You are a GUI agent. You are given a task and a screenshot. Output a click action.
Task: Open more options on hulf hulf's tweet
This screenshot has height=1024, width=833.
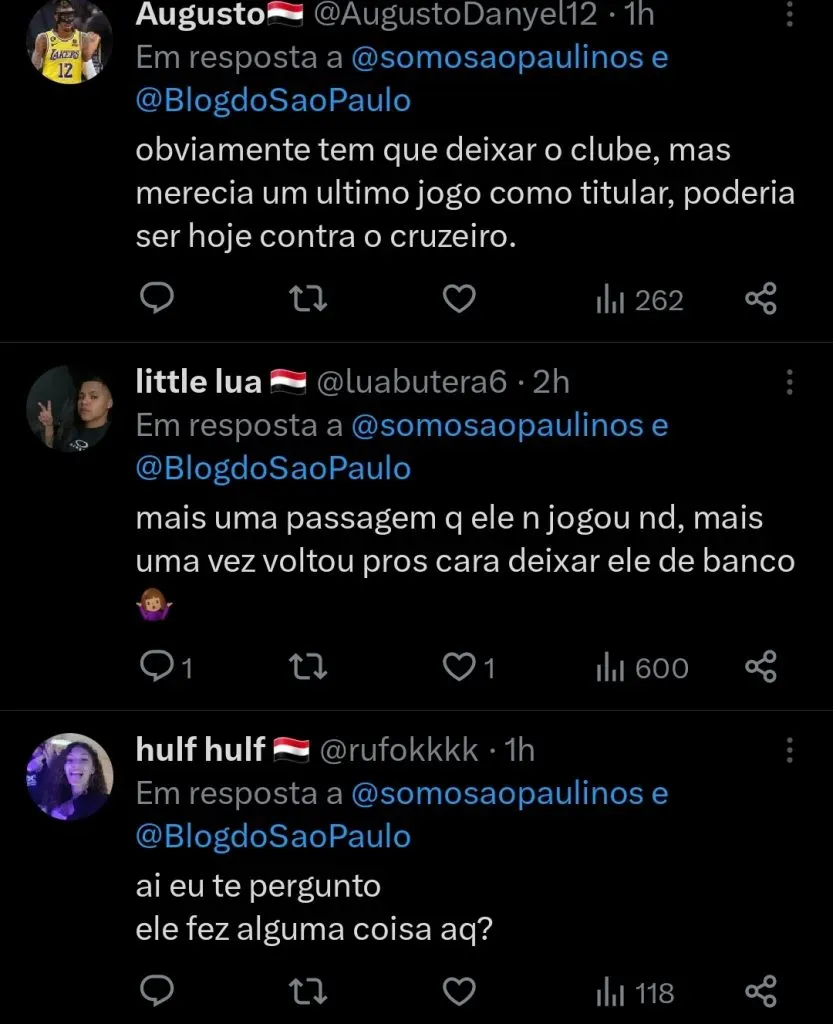(x=789, y=750)
